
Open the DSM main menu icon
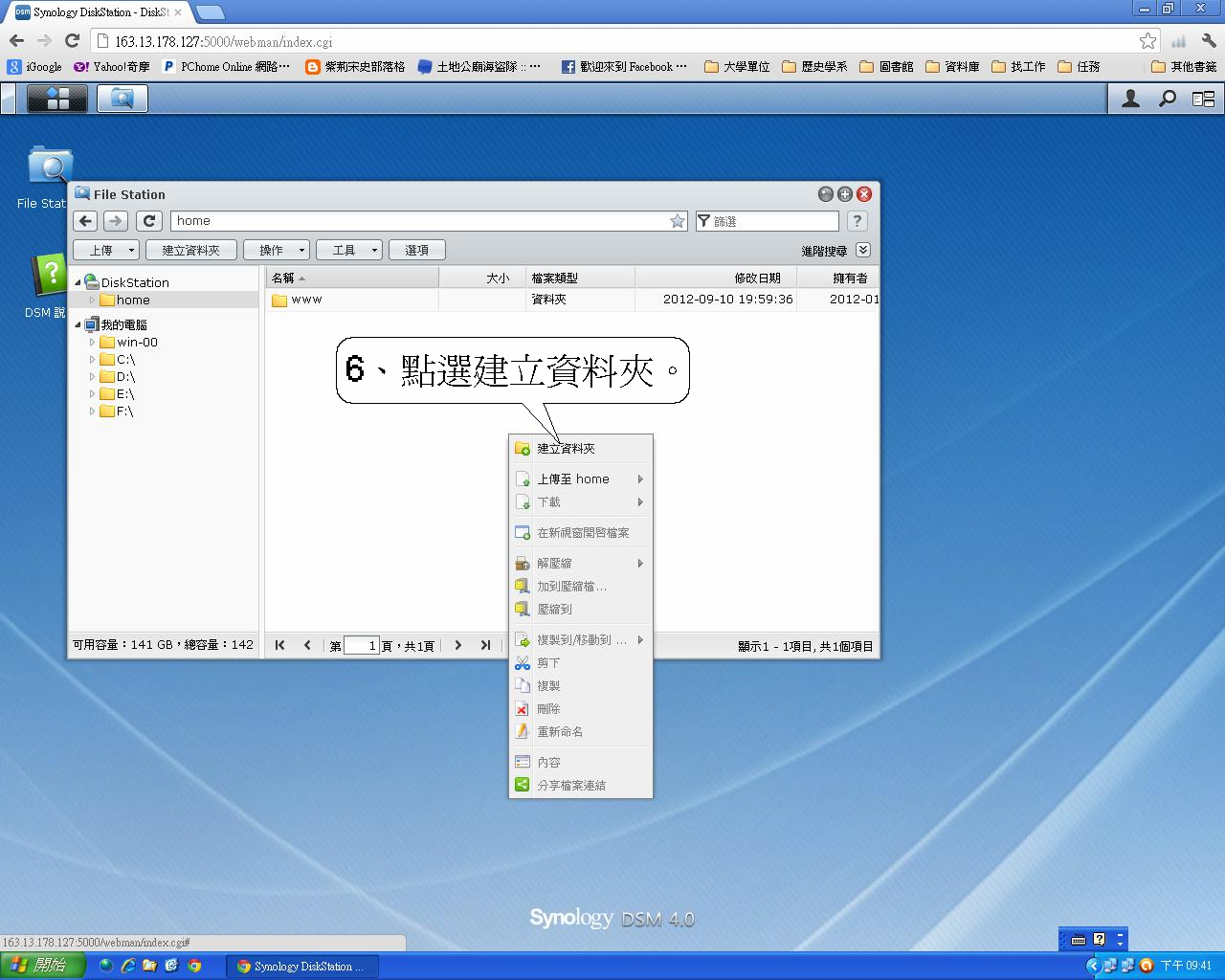pyautogui.click(x=57, y=99)
